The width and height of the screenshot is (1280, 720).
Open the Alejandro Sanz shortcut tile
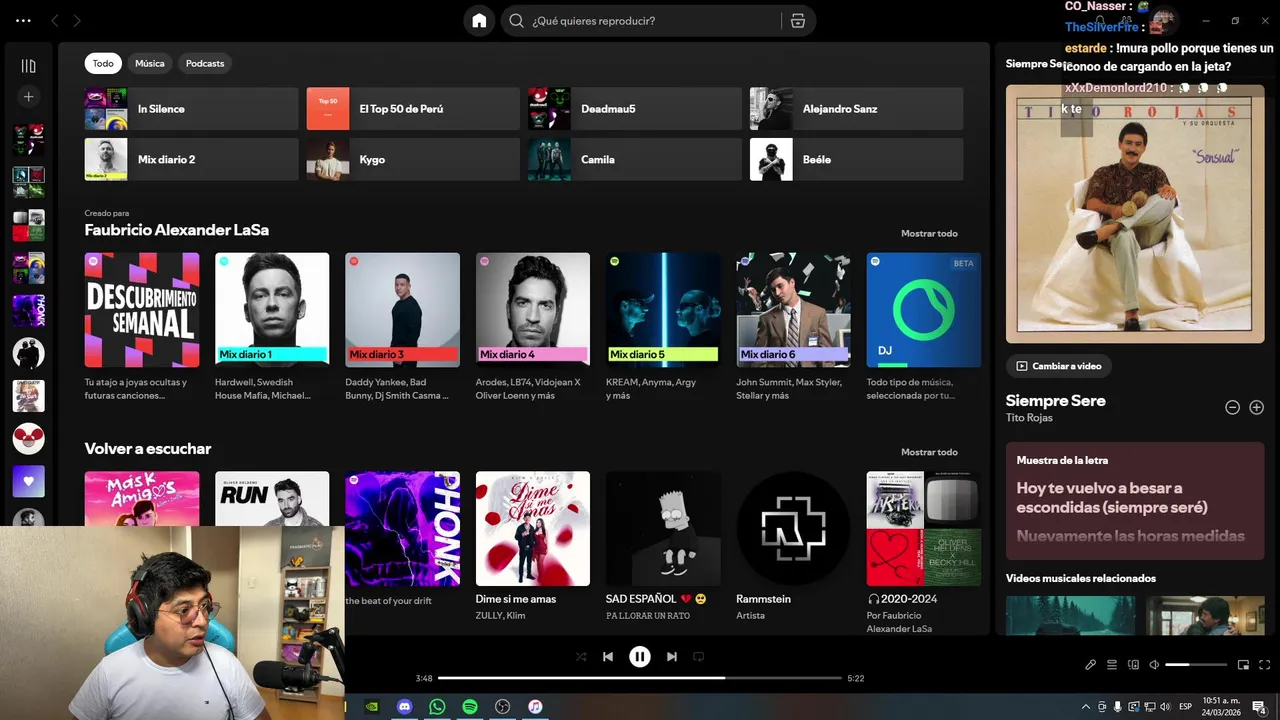[x=857, y=109]
